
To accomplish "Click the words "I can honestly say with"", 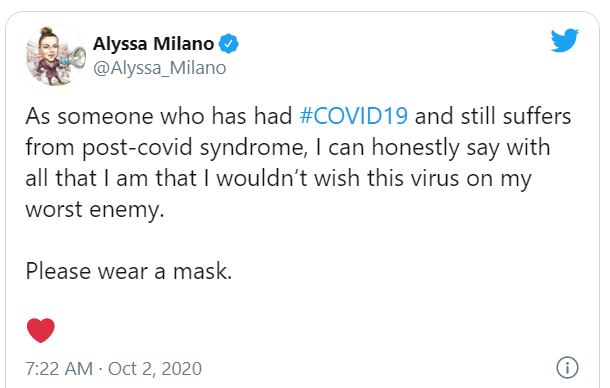I will pyautogui.click(x=434, y=148).
